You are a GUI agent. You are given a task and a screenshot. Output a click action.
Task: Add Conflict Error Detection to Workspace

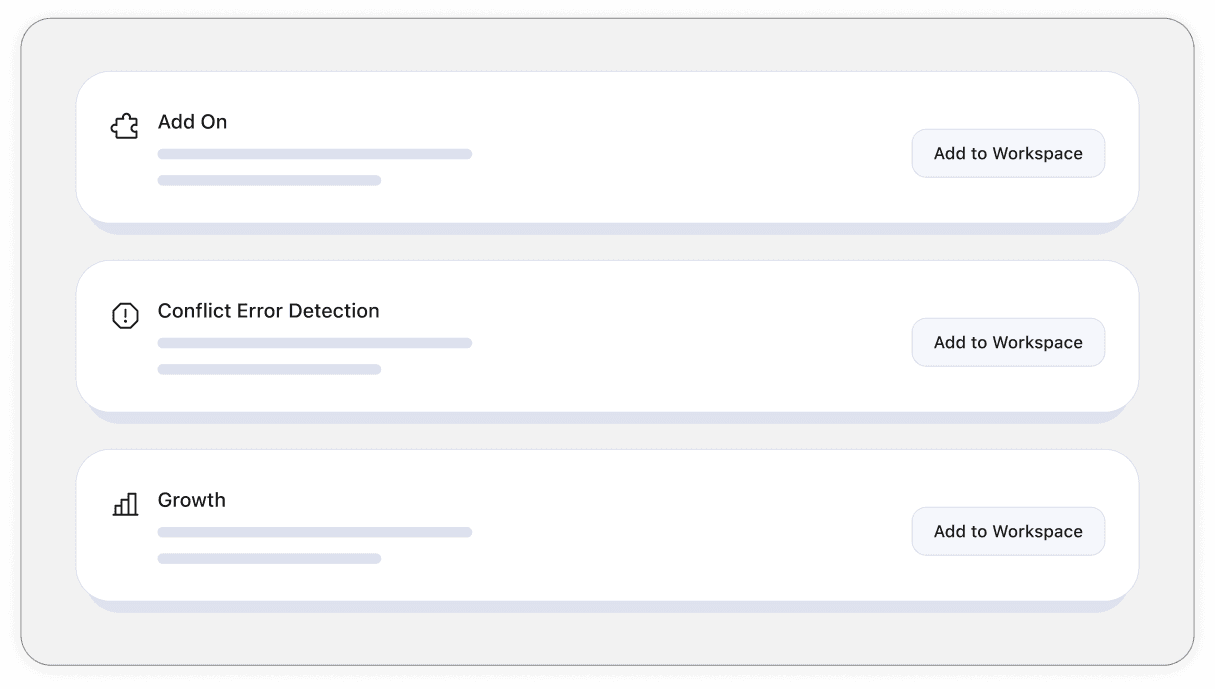point(1008,342)
